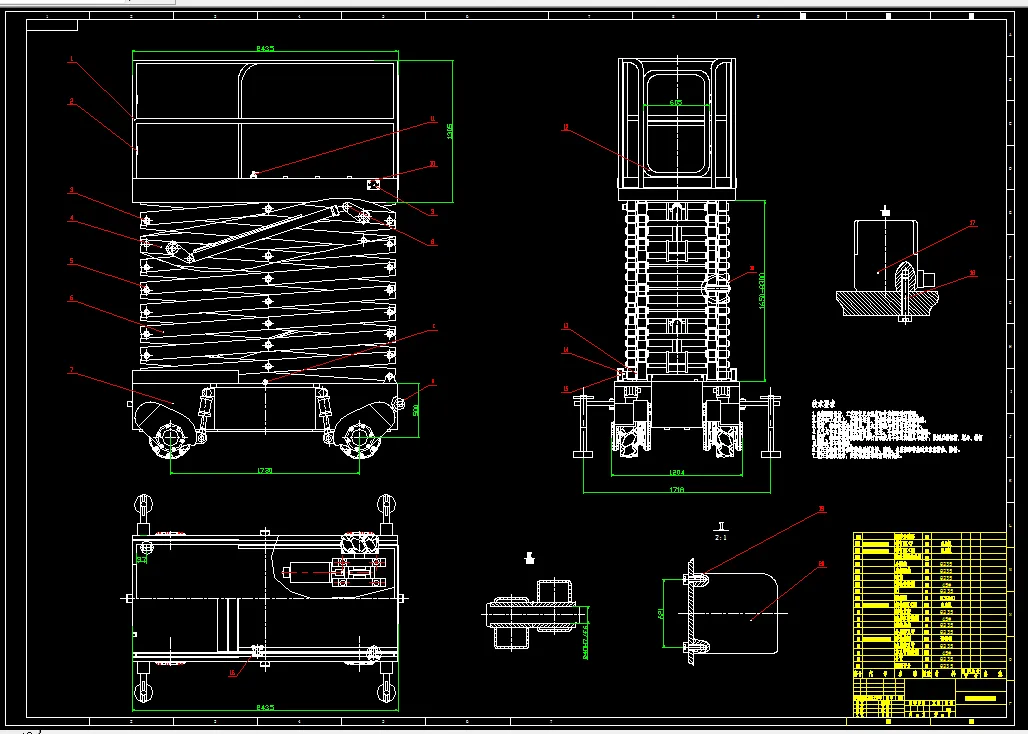The height and width of the screenshot is (734, 1028).
Task: Select the pin-joint sectional detail drawing
Action: click(536, 613)
